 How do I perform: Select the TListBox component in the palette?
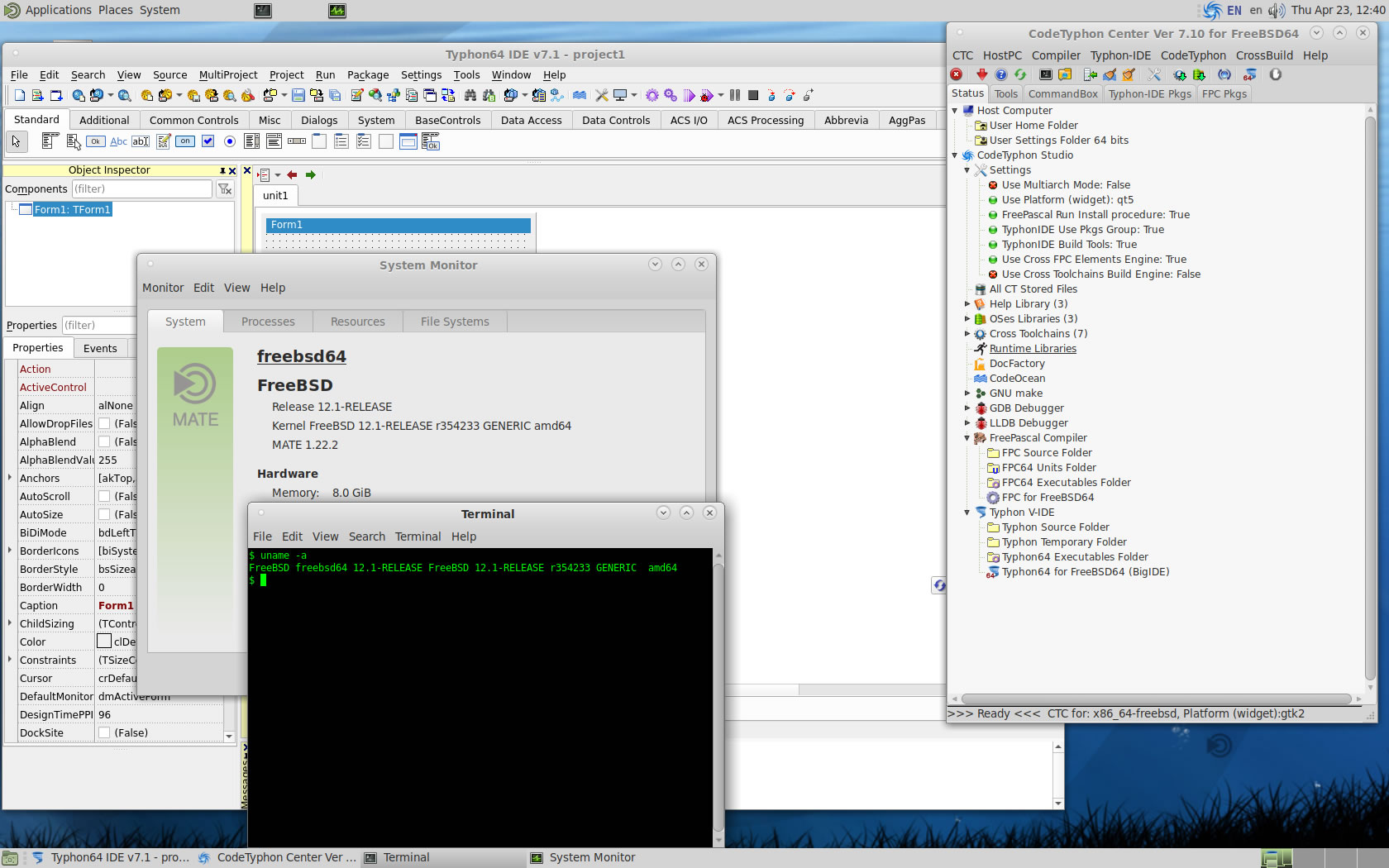click(x=252, y=141)
